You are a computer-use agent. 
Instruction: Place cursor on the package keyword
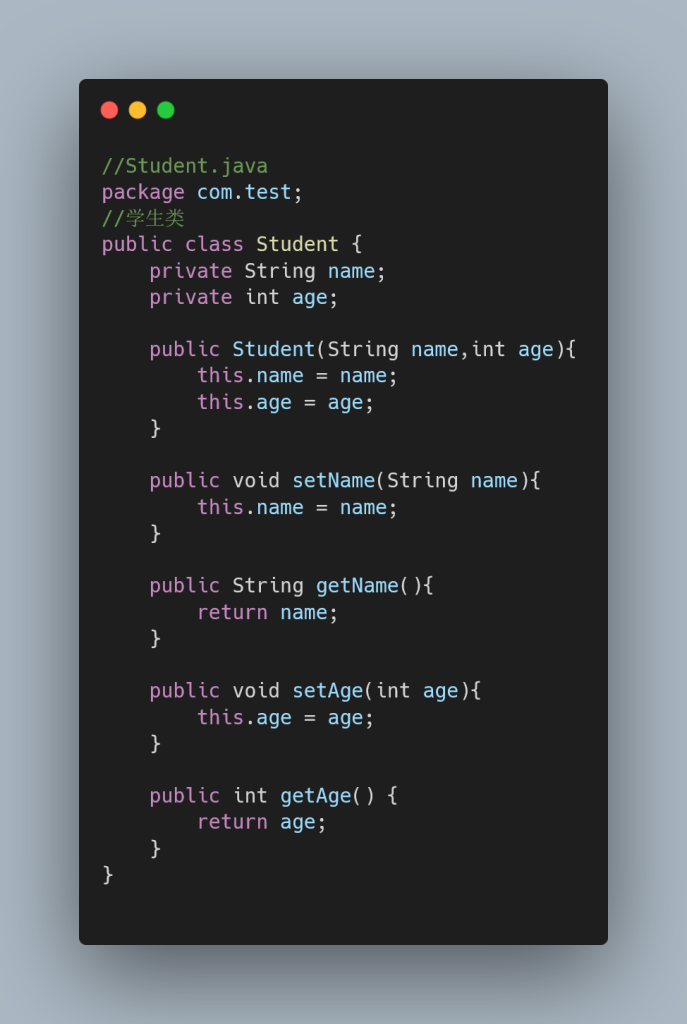[143, 192]
